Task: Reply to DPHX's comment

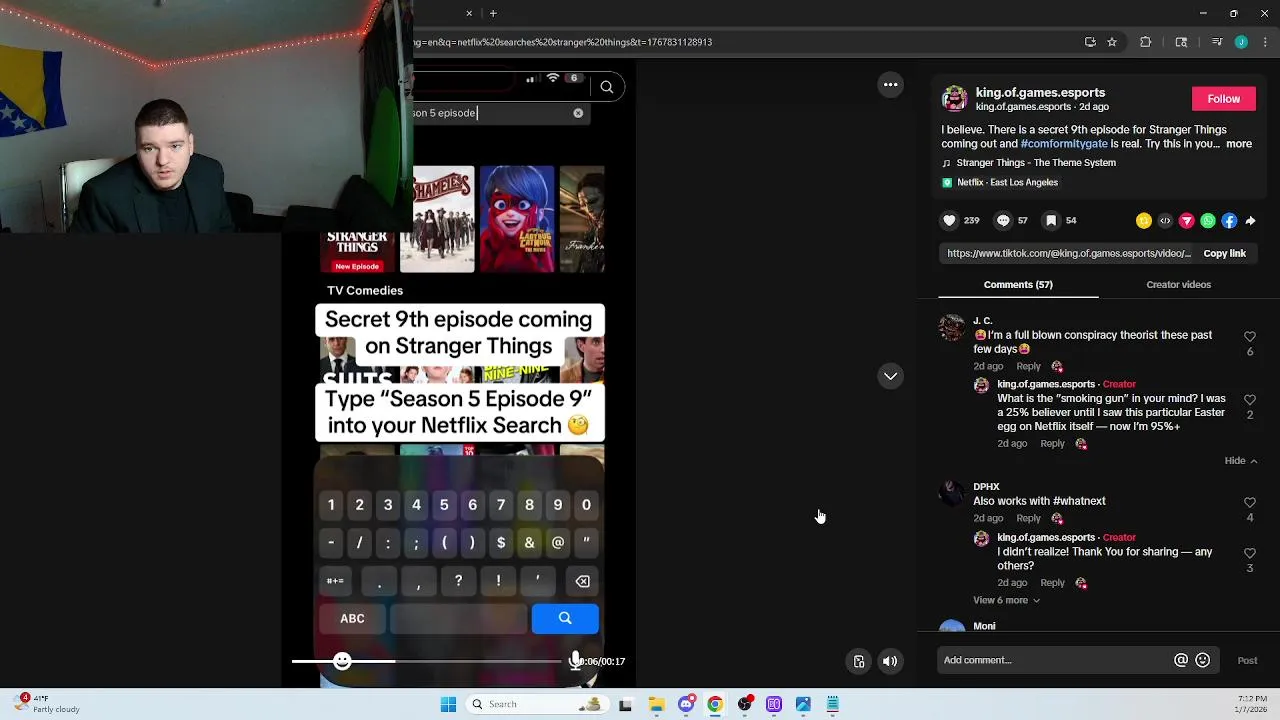Action: (1028, 519)
